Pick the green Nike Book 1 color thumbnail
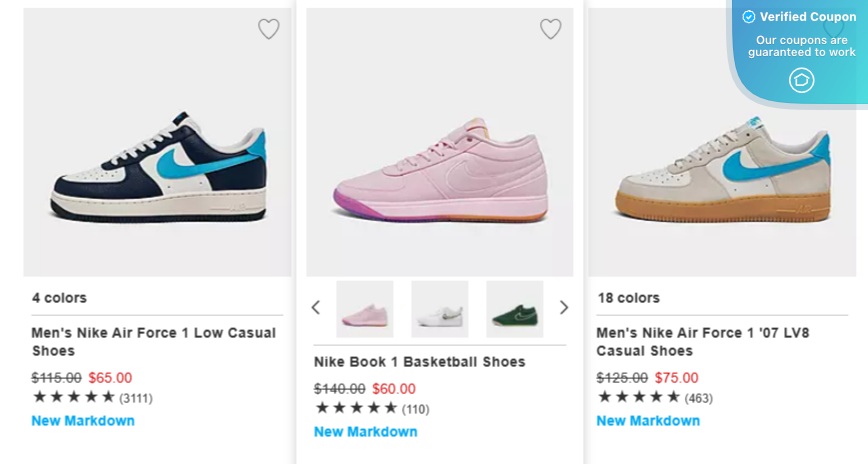Screen dimensions: 868x464 click(x=514, y=309)
